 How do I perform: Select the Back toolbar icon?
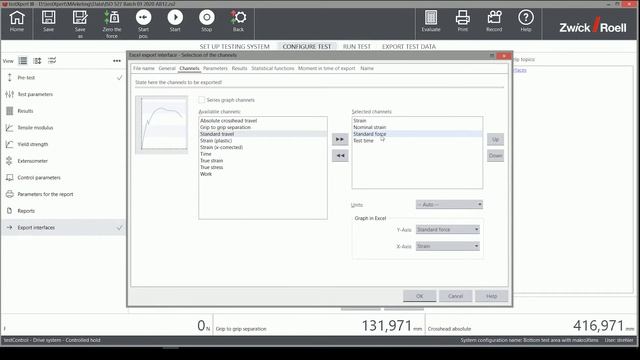pos(238,21)
